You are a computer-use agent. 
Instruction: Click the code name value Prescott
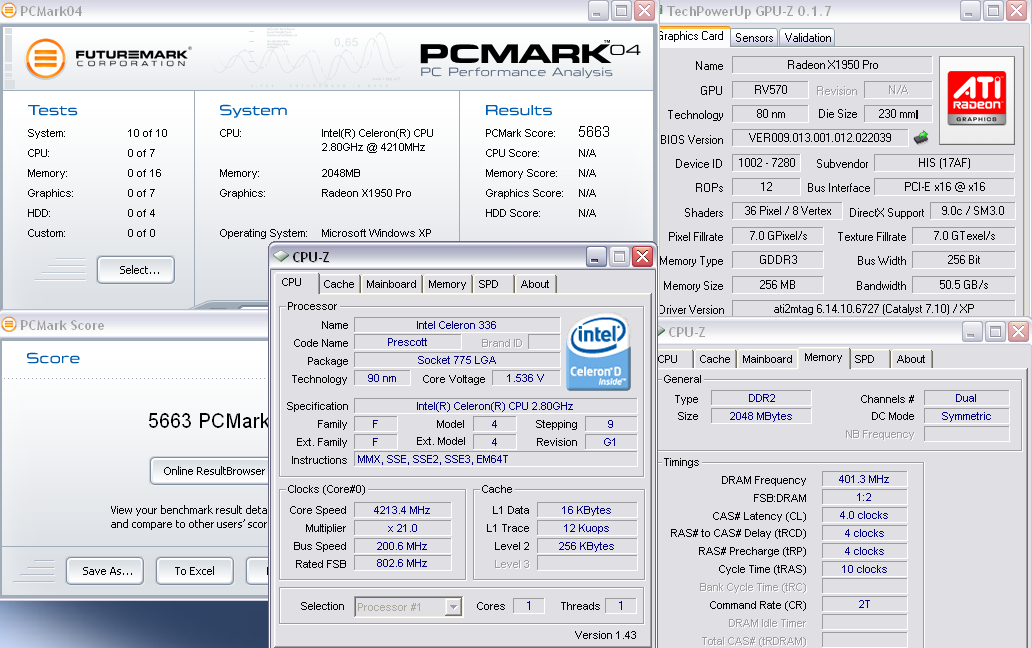coord(407,342)
